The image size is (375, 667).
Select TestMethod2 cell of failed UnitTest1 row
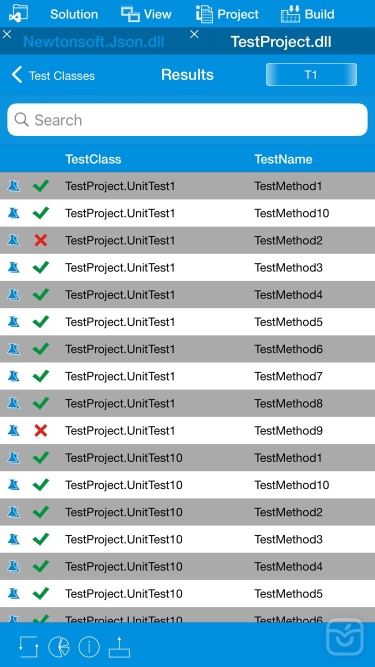click(288, 240)
